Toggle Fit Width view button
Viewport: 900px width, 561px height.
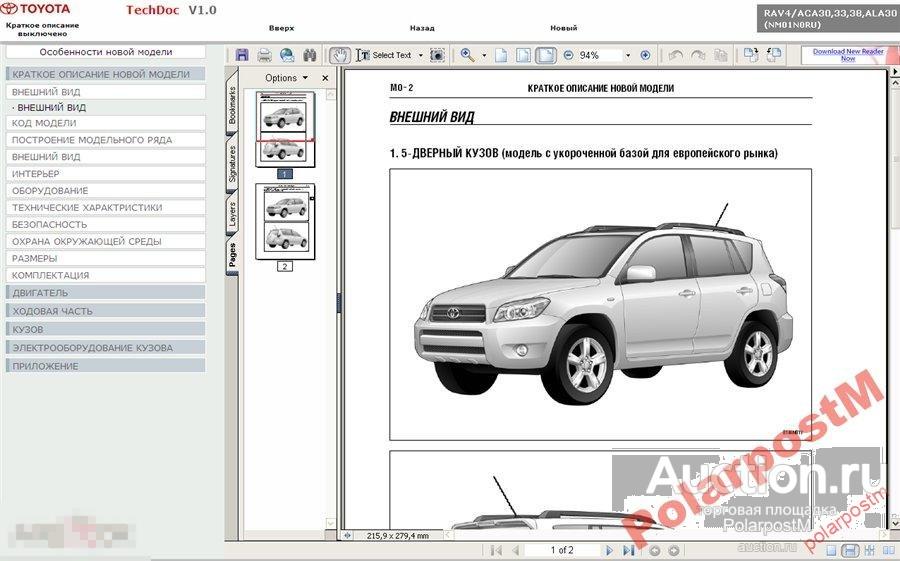[546, 55]
